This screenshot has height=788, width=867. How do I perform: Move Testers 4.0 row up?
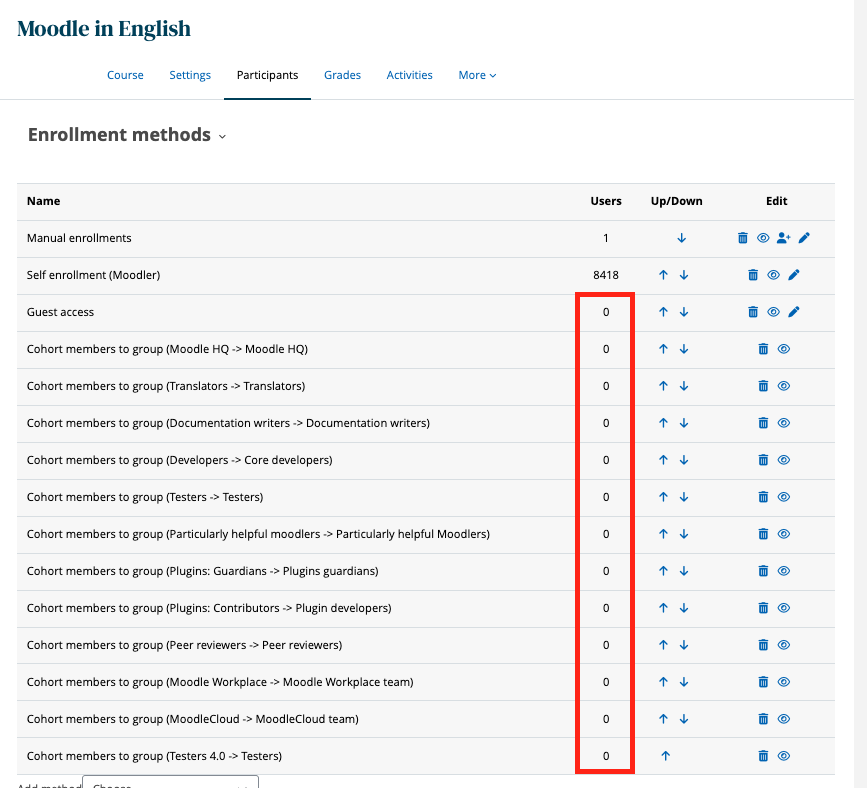click(666, 756)
